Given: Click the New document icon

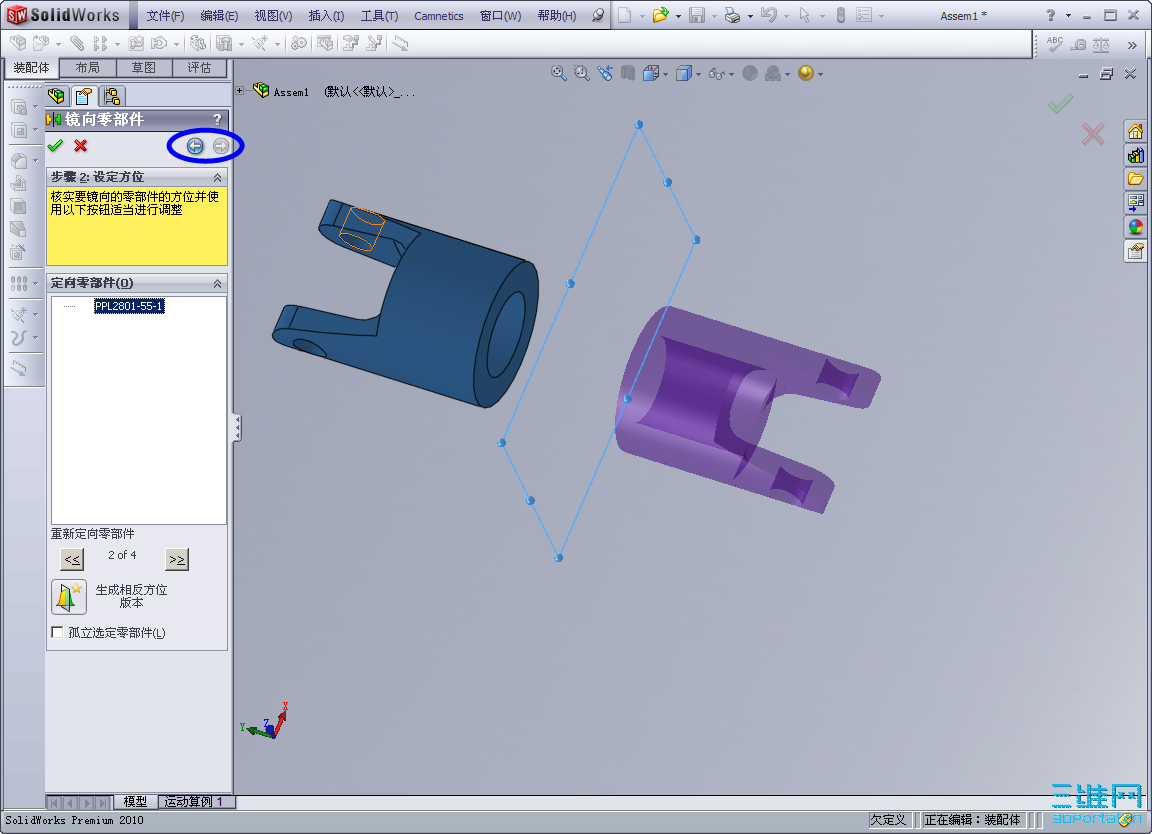Looking at the screenshot, I should [x=624, y=15].
